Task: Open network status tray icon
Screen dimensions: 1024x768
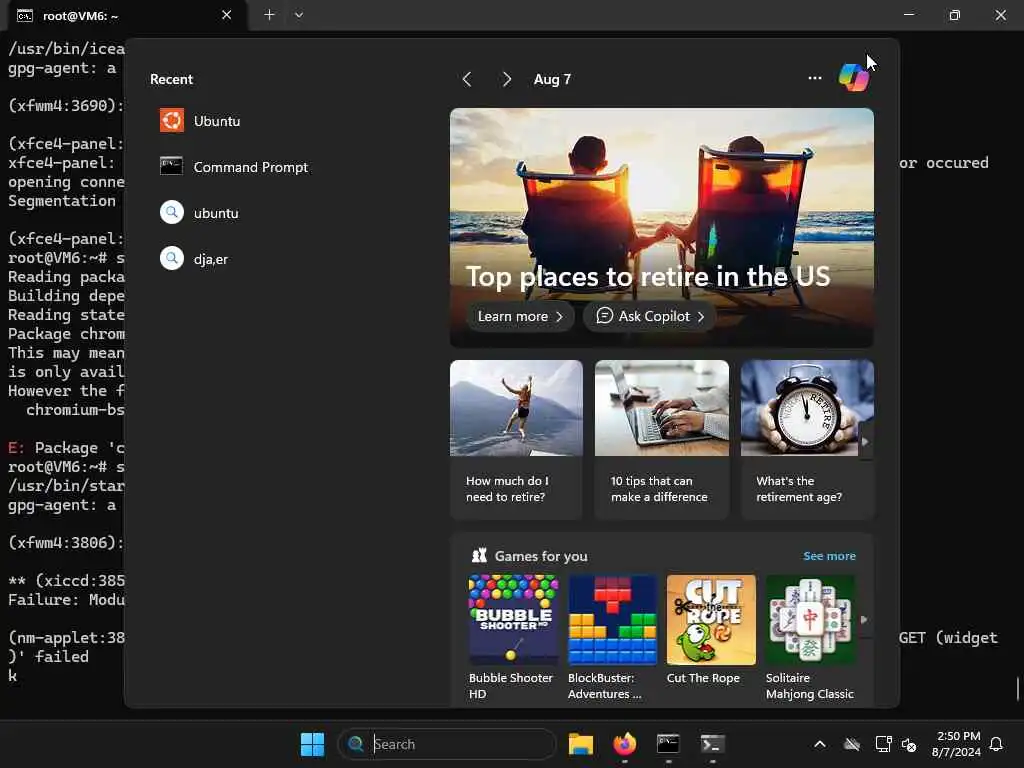Action: pos(883,744)
